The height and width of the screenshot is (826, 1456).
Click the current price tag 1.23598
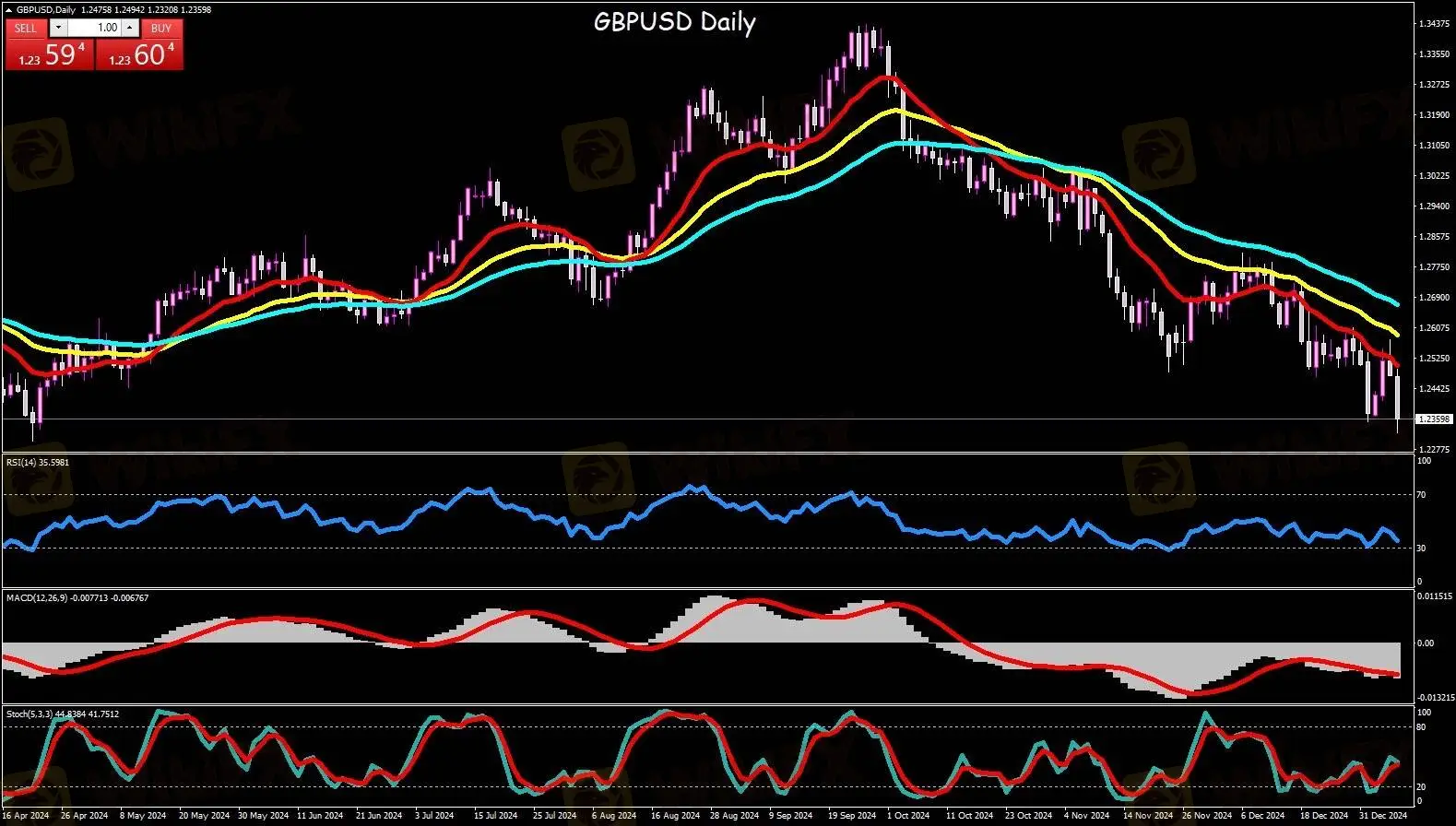(x=1434, y=419)
